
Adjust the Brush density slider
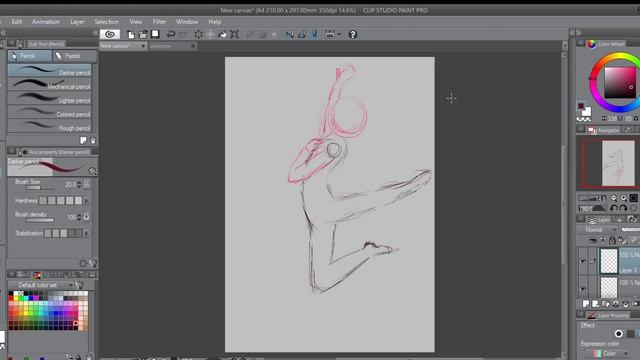tap(40, 220)
